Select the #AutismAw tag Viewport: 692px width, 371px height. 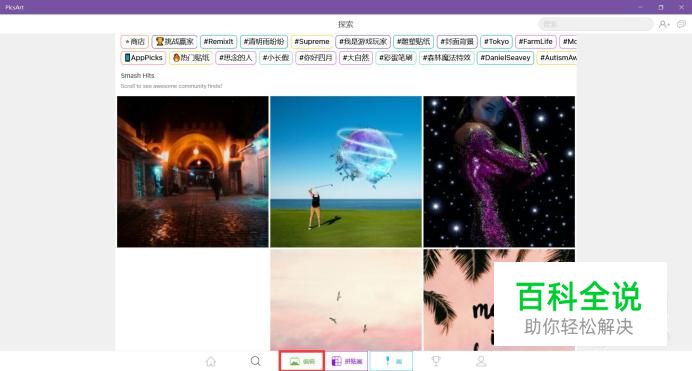click(x=557, y=58)
